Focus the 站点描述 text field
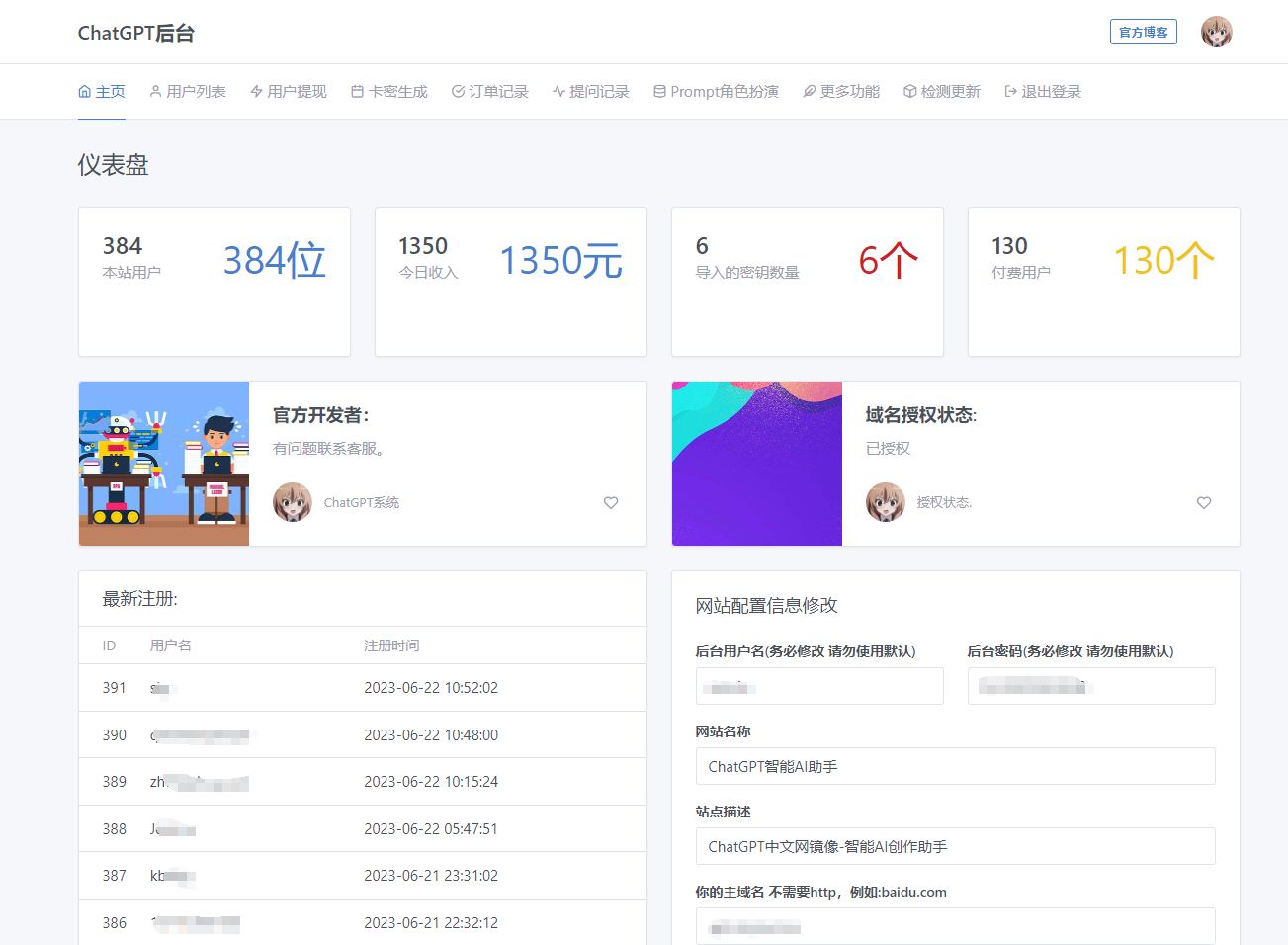The image size is (1288, 945). 955,847
